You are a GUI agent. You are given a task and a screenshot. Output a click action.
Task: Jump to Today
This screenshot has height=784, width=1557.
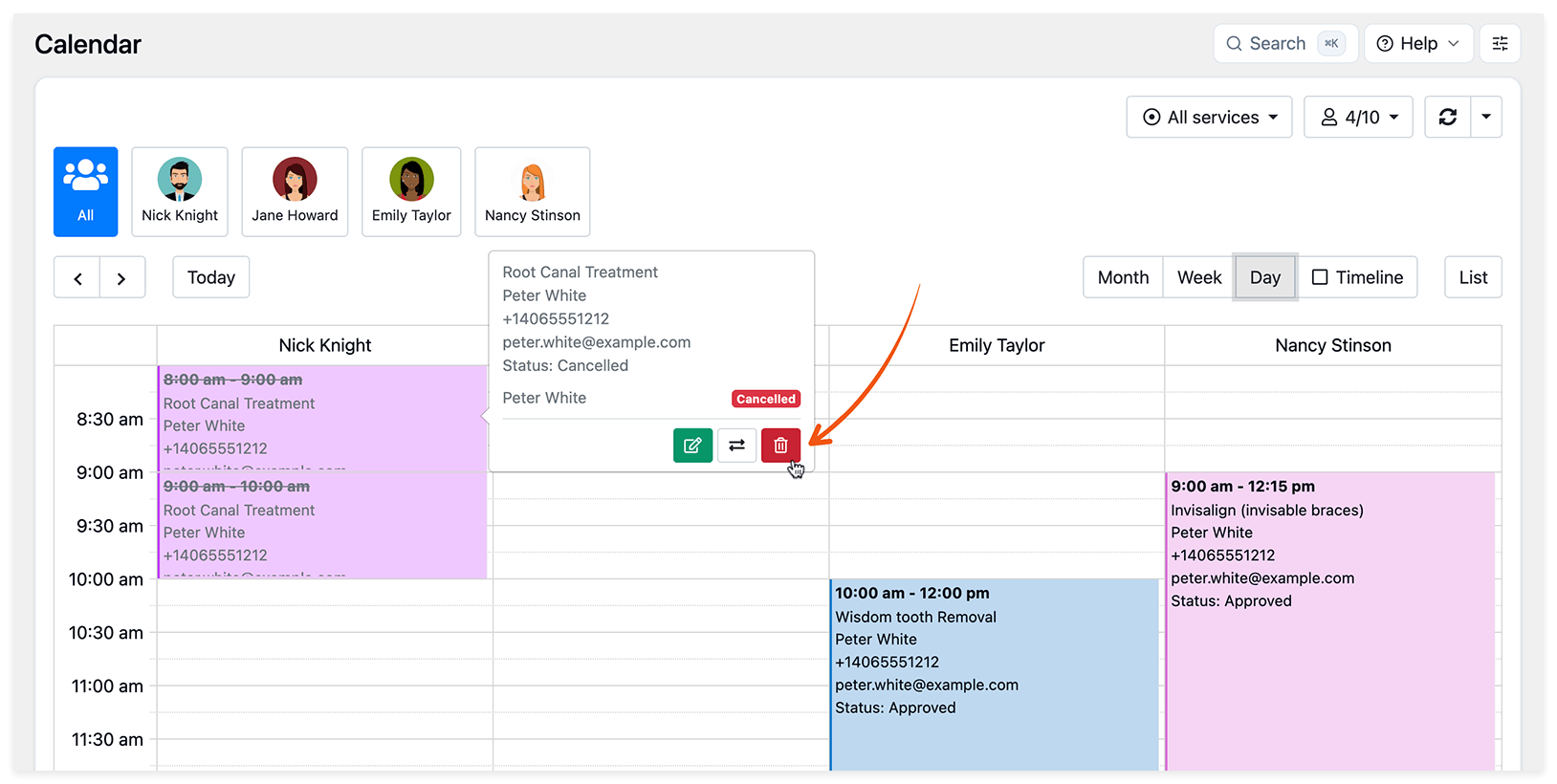click(x=211, y=277)
